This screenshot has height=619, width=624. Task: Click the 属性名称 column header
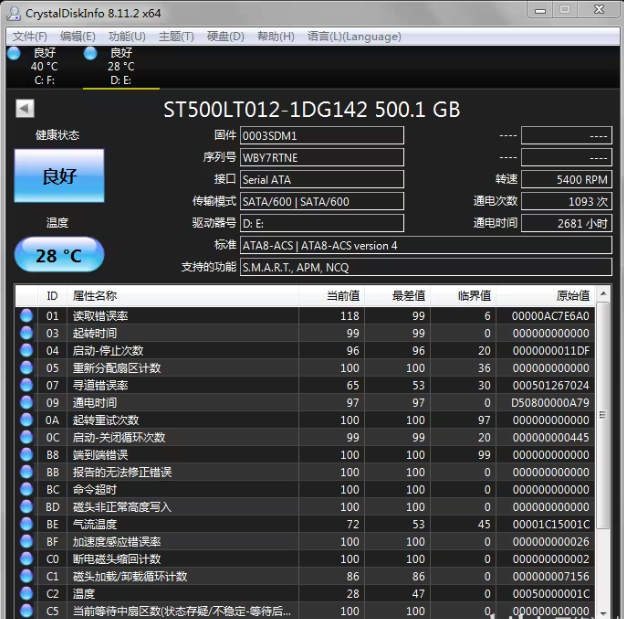[x=182, y=296]
